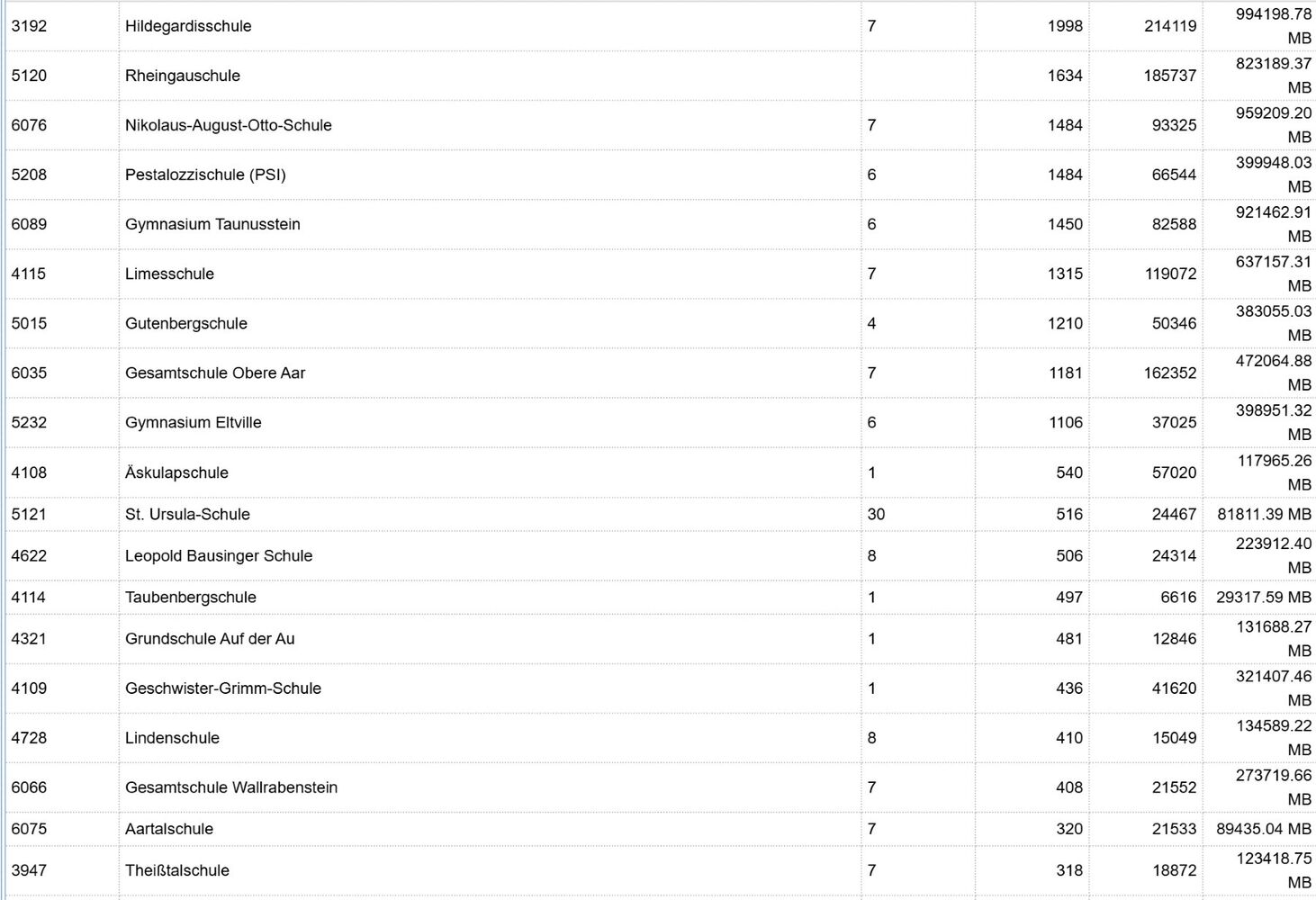
Task: Select St. Ursula-Schule value 30
Action: (x=876, y=514)
